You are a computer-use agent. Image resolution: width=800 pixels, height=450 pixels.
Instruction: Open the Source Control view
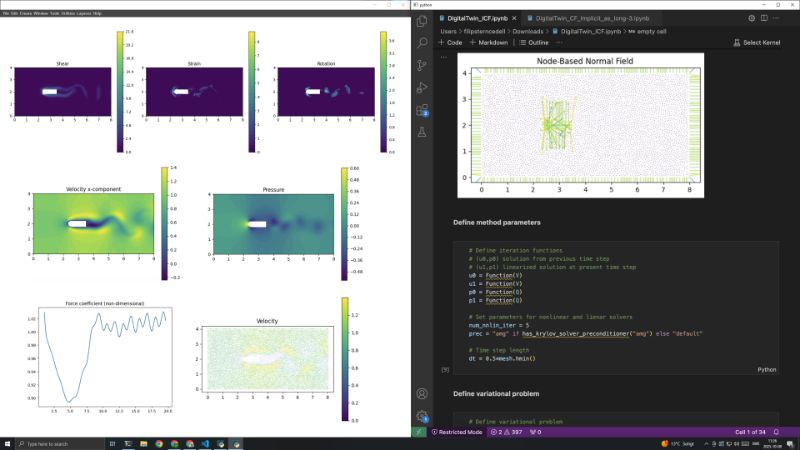click(422, 65)
